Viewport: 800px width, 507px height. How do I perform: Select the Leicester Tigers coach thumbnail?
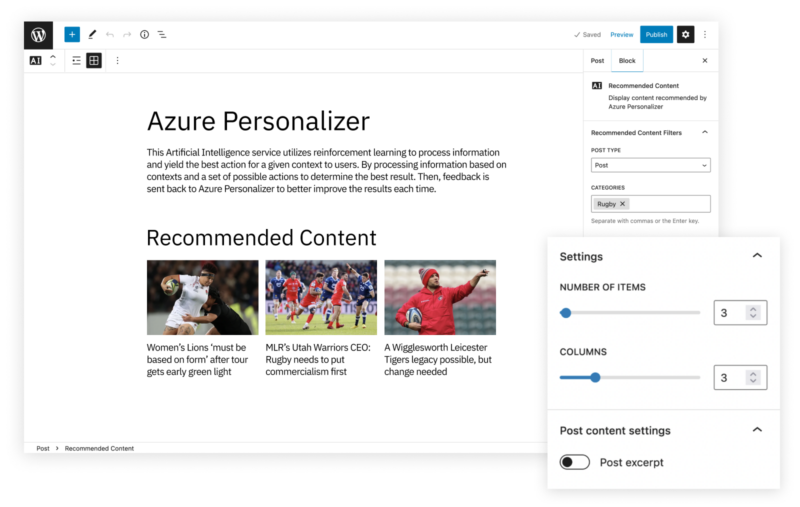[440, 297]
